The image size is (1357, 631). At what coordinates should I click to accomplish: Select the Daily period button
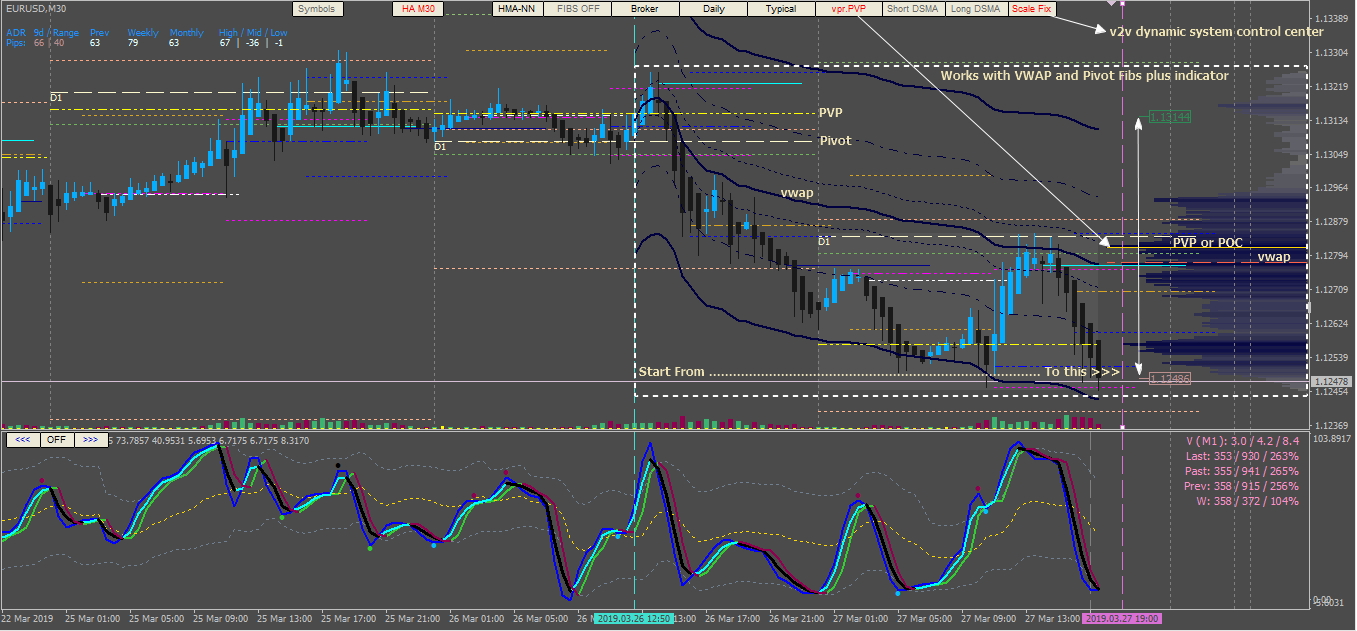(x=714, y=9)
